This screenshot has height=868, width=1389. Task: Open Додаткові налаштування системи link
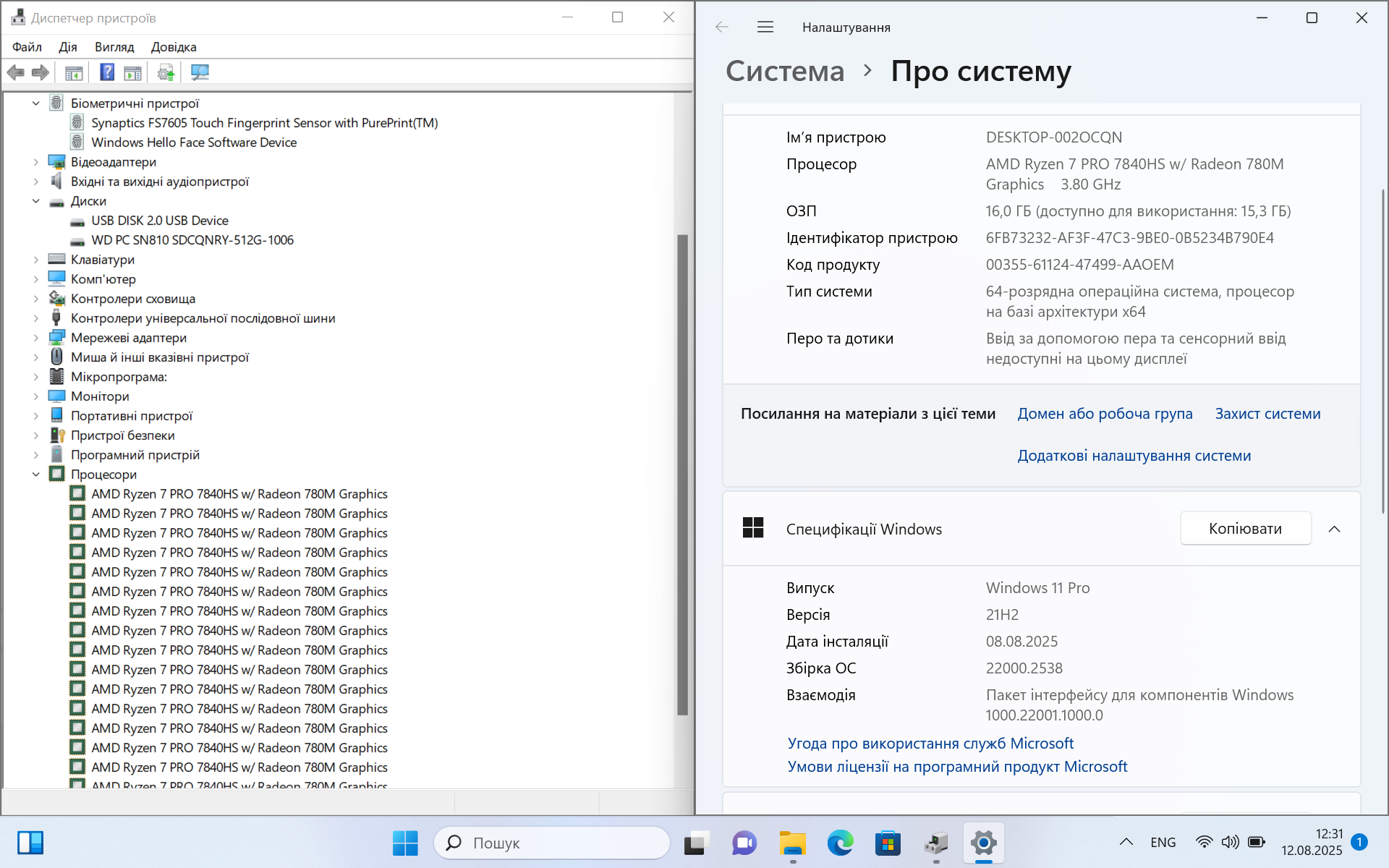tap(1134, 456)
